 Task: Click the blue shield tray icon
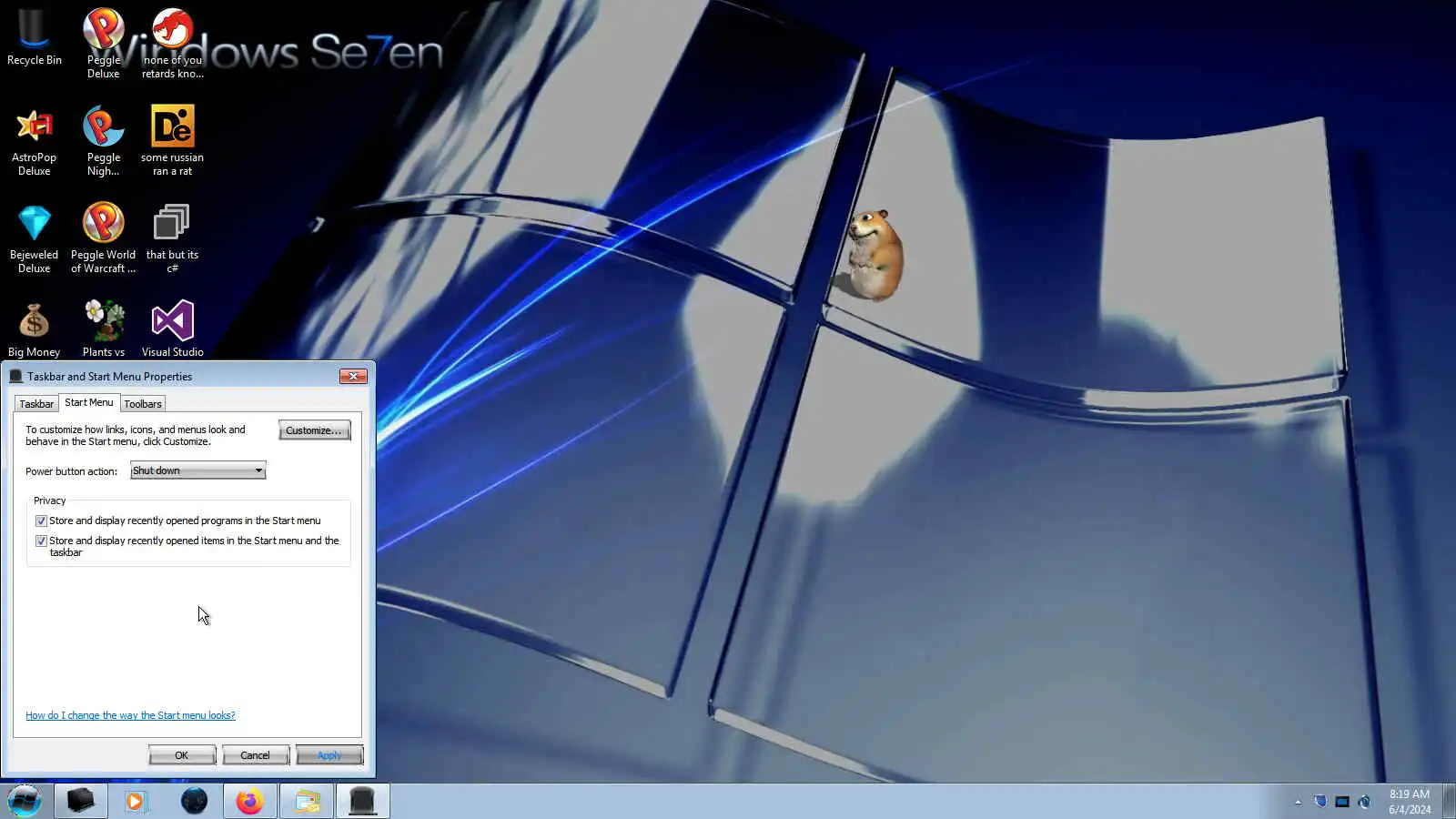click(x=1320, y=802)
